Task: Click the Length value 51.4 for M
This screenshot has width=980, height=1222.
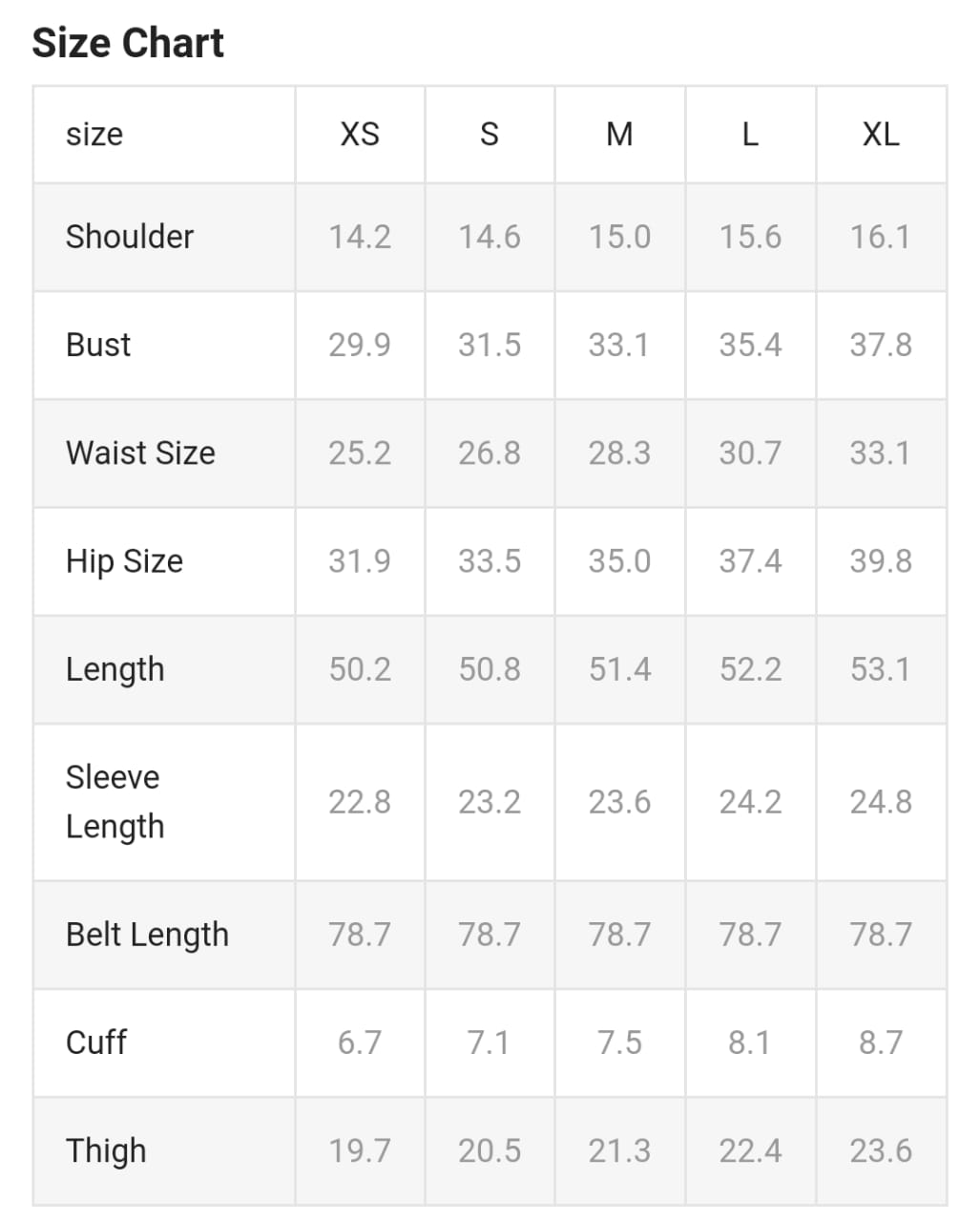Action: 619,669
